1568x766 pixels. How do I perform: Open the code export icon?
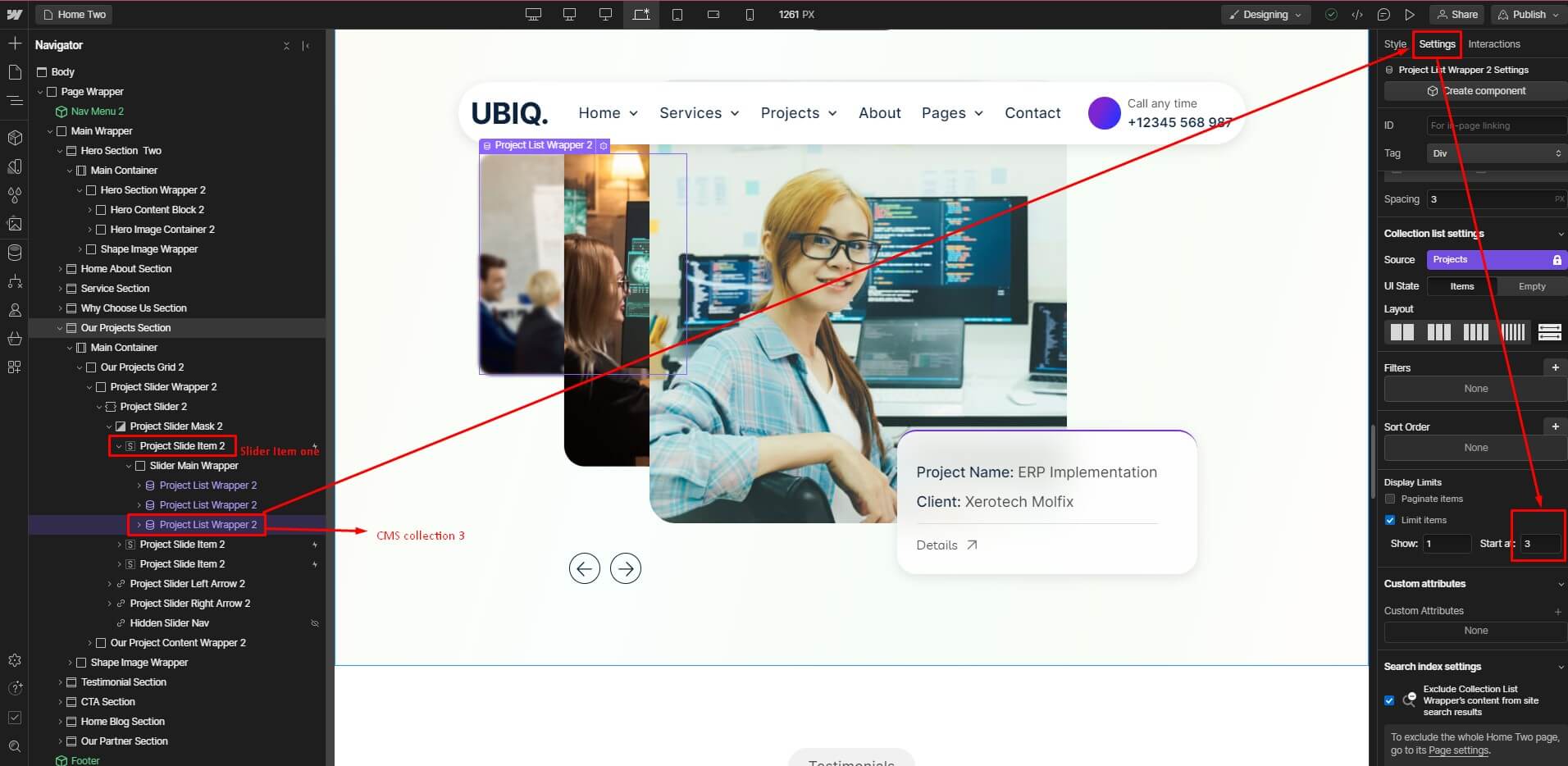pos(1357,14)
